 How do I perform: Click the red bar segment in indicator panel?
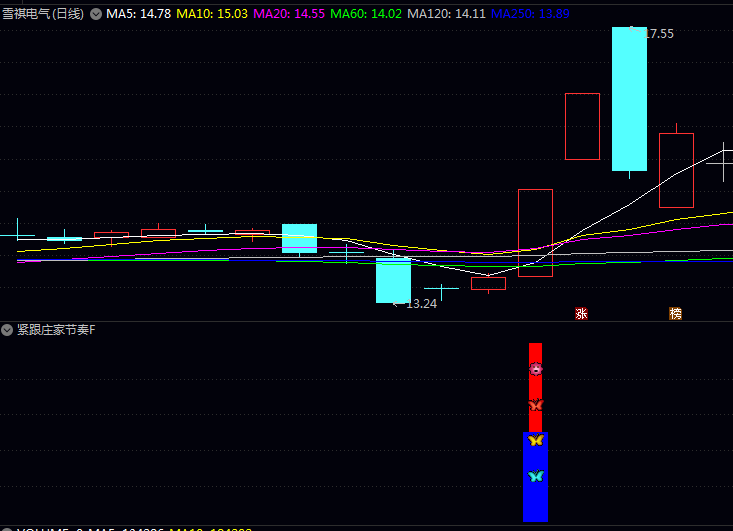click(536, 387)
